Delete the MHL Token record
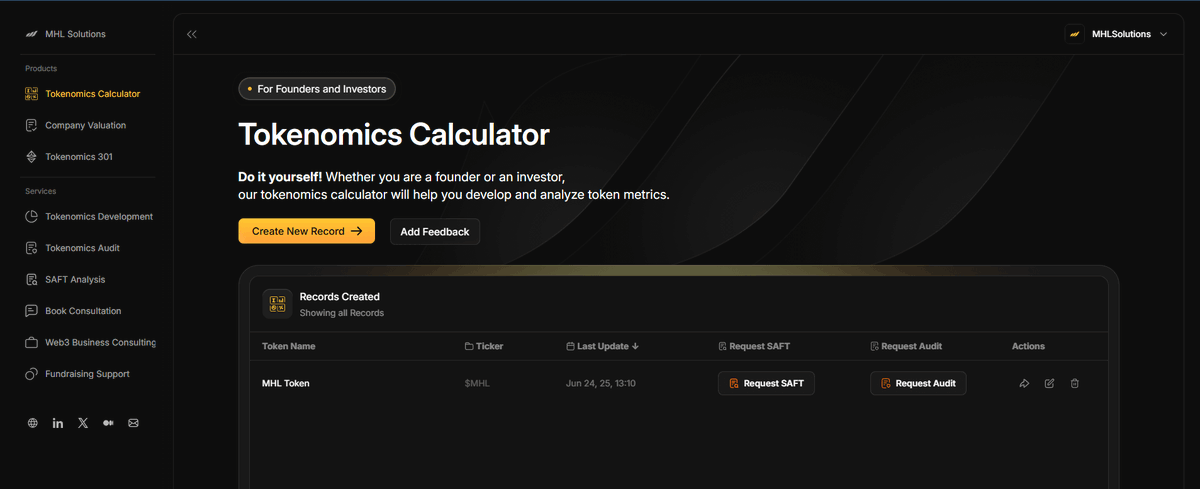The image size is (1200, 489). pyautogui.click(x=1074, y=383)
